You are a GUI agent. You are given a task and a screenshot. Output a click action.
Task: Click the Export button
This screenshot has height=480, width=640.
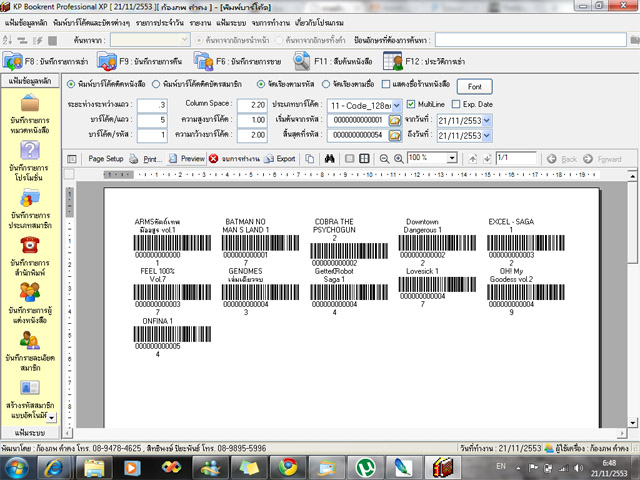[x=280, y=159]
